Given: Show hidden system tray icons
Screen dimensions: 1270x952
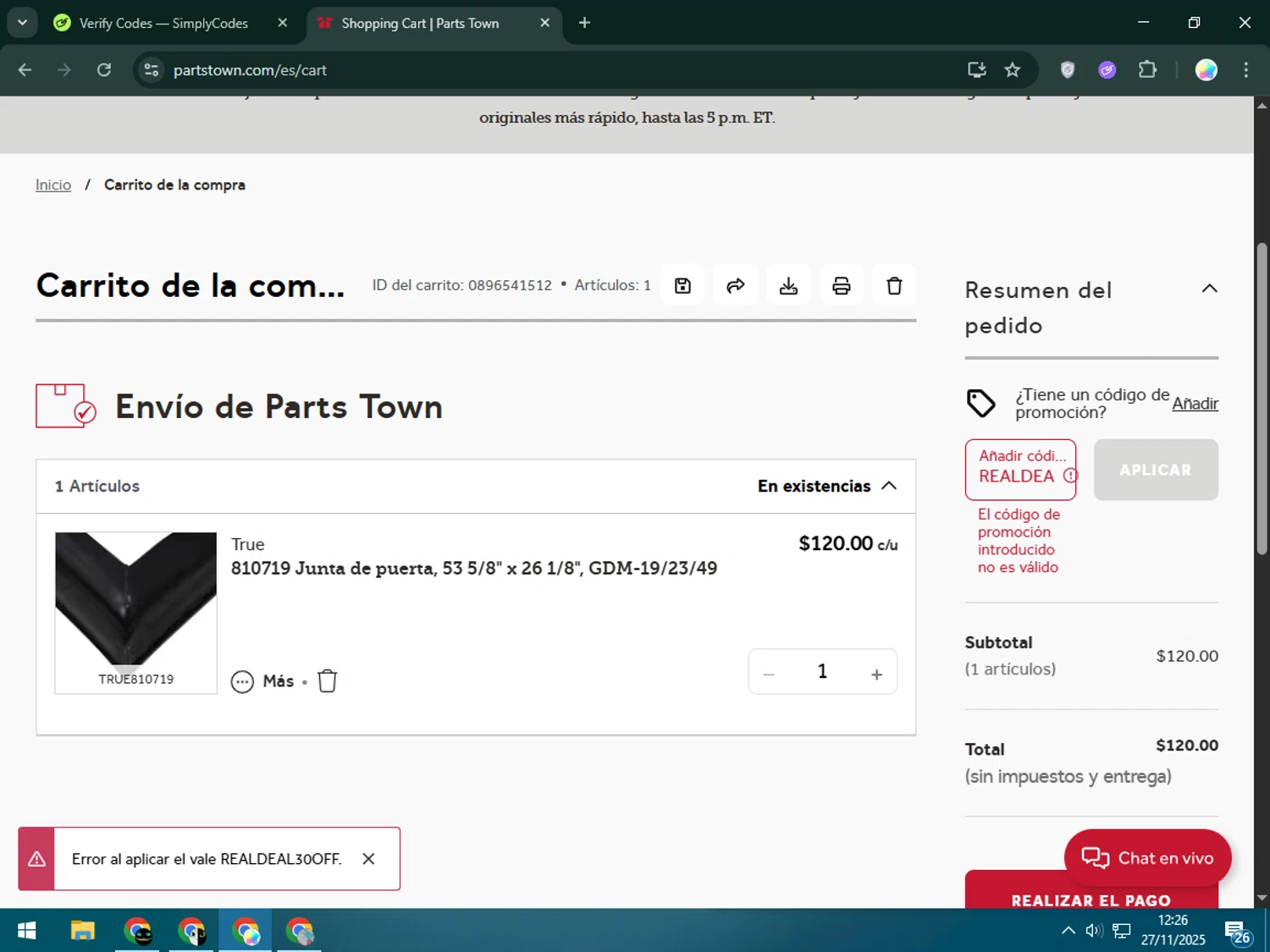Looking at the screenshot, I should click(1068, 931).
